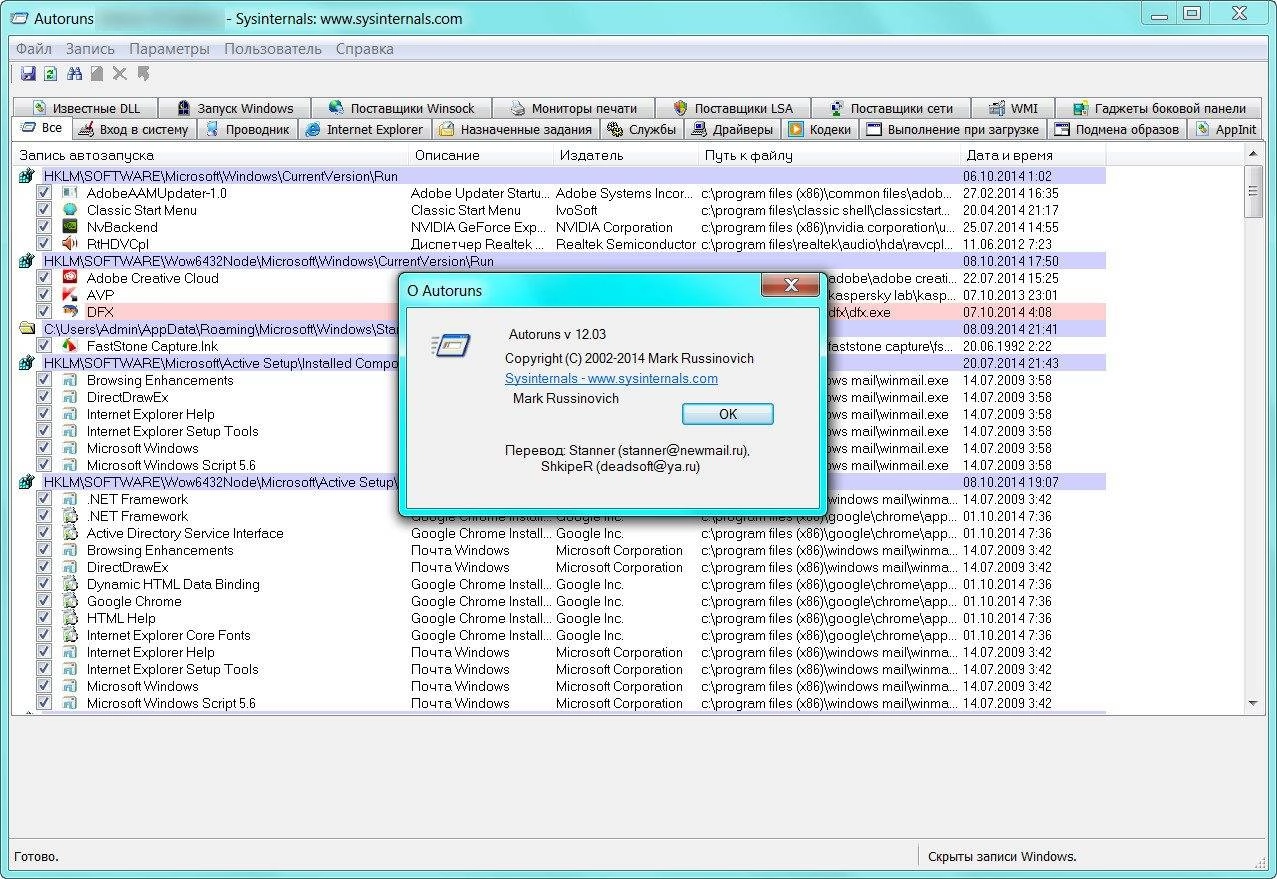This screenshot has height=879, width=1277.
Task: Click the Скрыты записи Windows status text
Action: pos(1002,856)
